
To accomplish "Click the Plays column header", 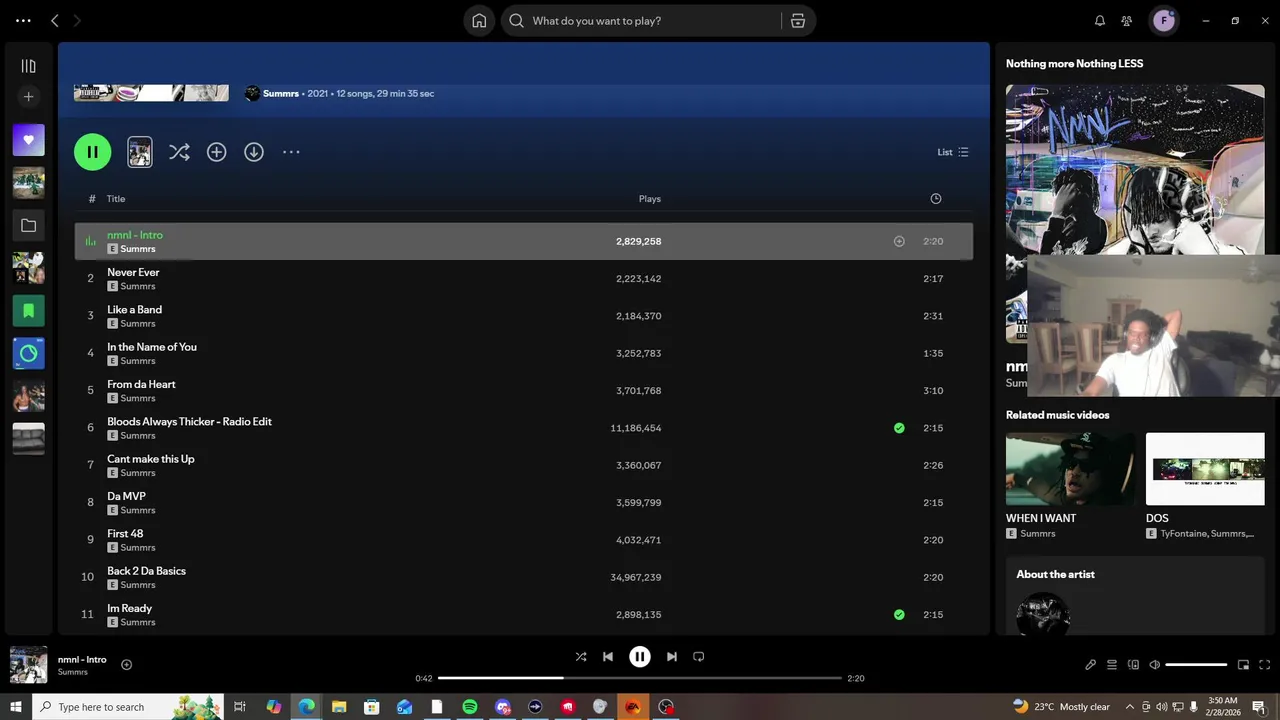I will pos(650,199).
